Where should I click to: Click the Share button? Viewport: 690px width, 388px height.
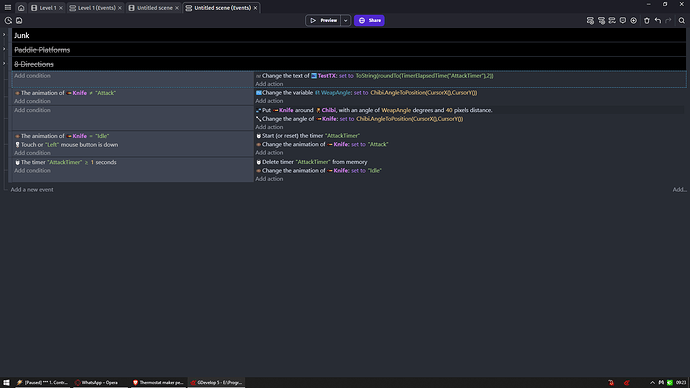point(369,20)
